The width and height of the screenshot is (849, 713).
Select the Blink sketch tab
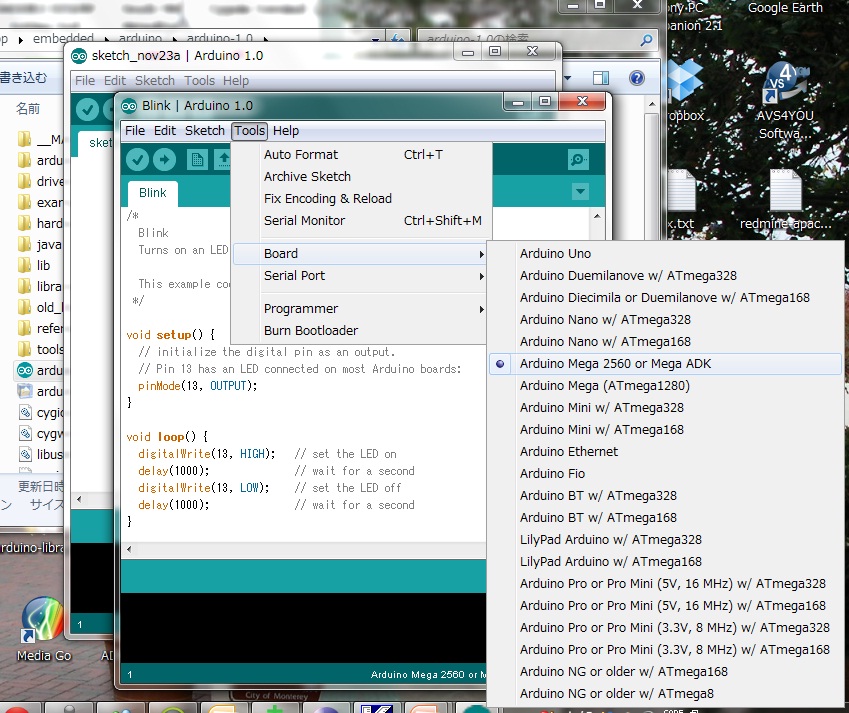pos(152,193)
